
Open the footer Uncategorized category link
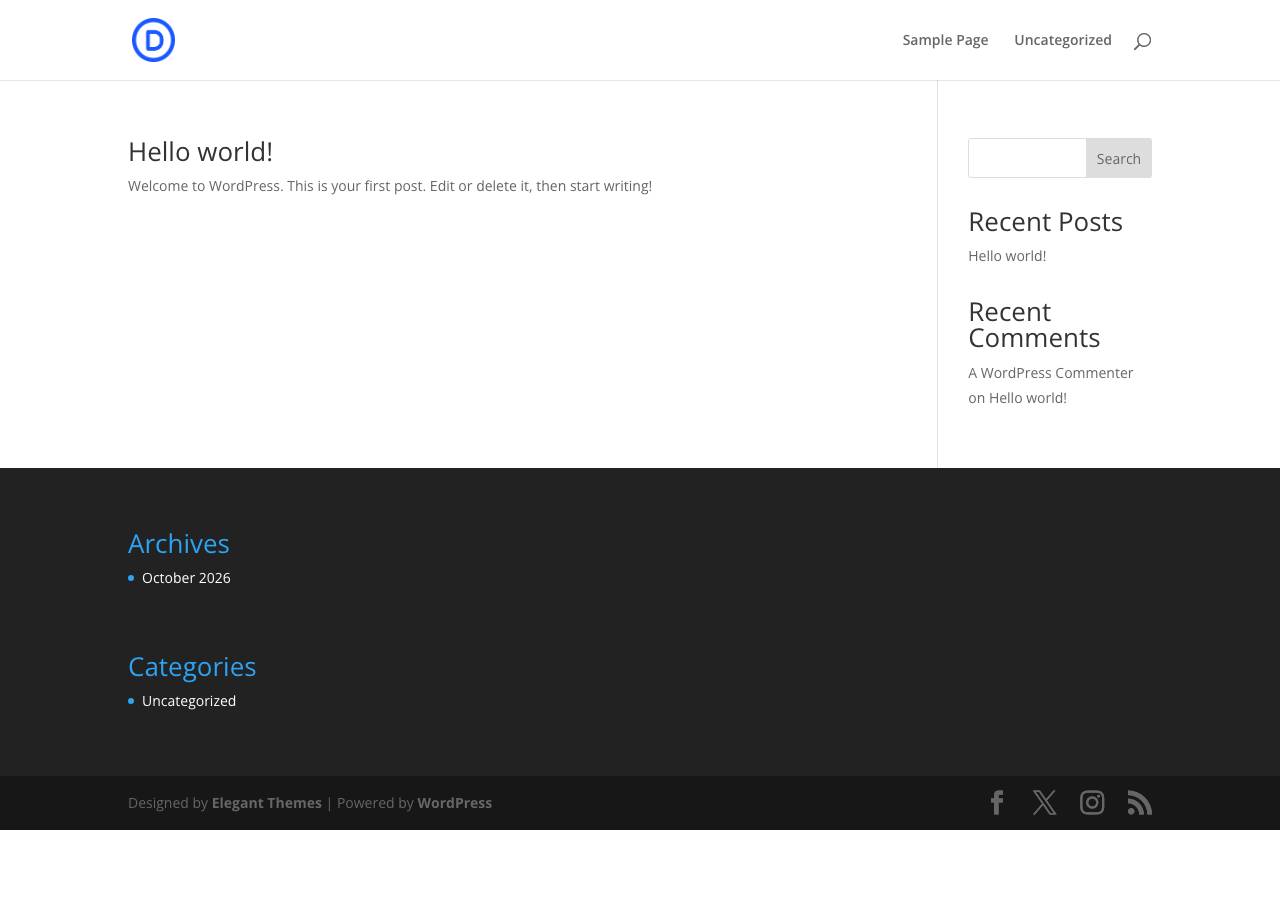[x=189, y=701]
